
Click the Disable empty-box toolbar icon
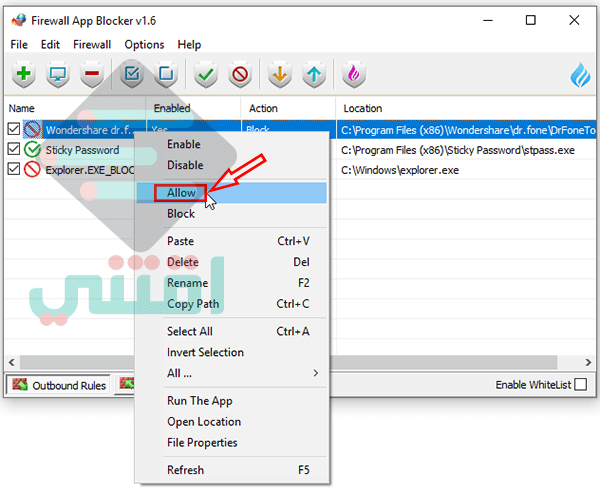coord(166,74)
